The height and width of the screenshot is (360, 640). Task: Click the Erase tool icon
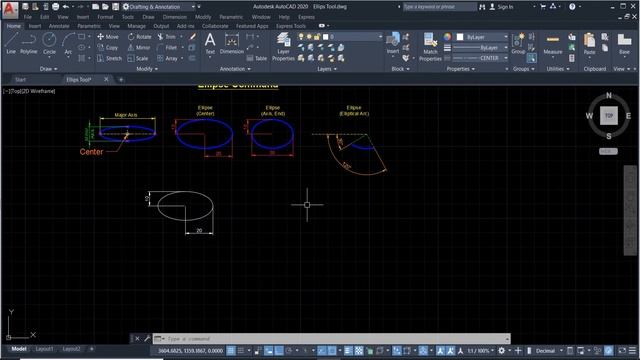[x=193, y=37]
